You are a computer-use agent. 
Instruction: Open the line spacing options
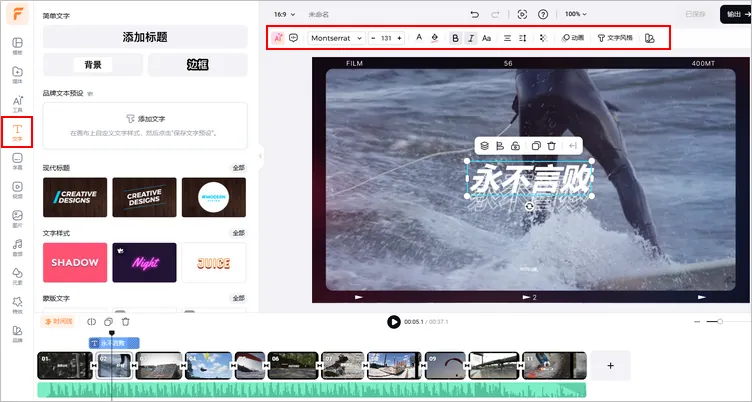[523, 38]
